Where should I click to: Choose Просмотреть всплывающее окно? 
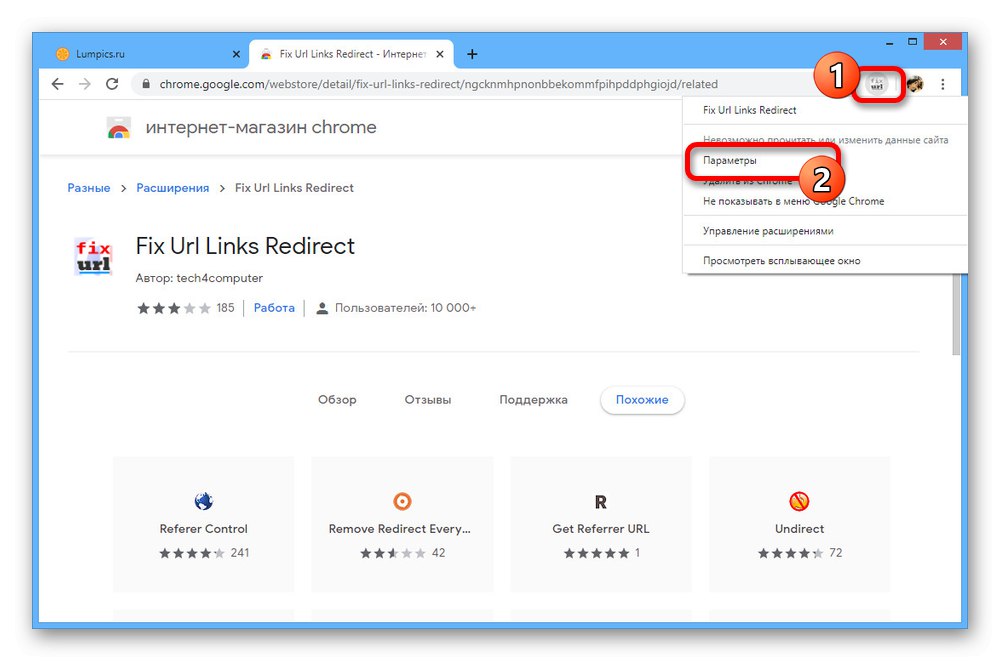click(x=781, y=261)
